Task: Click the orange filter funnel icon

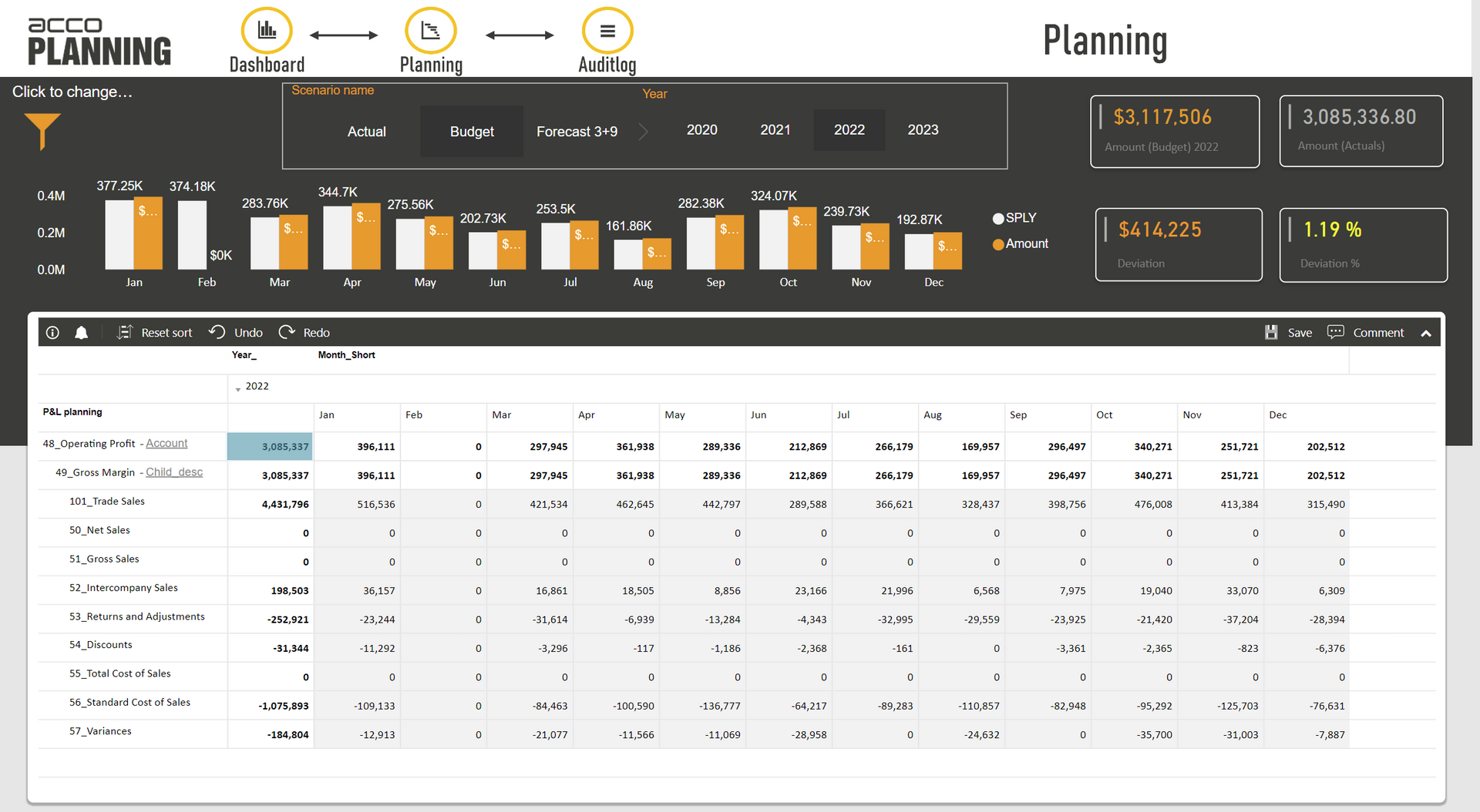Action: point(42,131)
